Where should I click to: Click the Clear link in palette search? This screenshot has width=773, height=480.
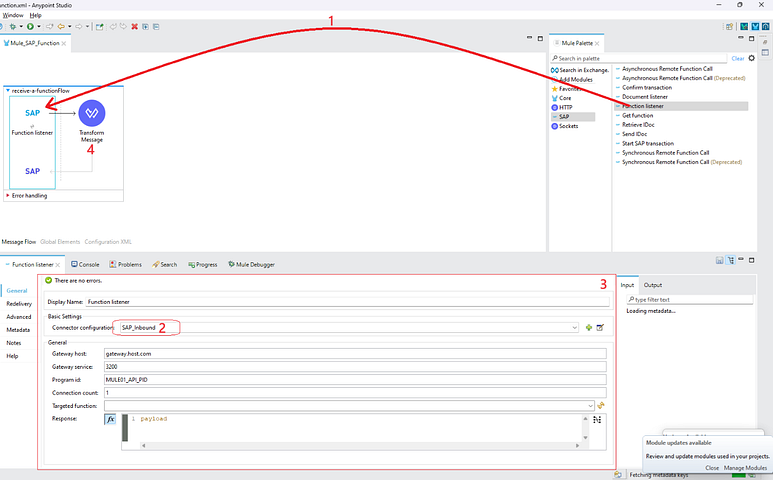pos(738,59)
